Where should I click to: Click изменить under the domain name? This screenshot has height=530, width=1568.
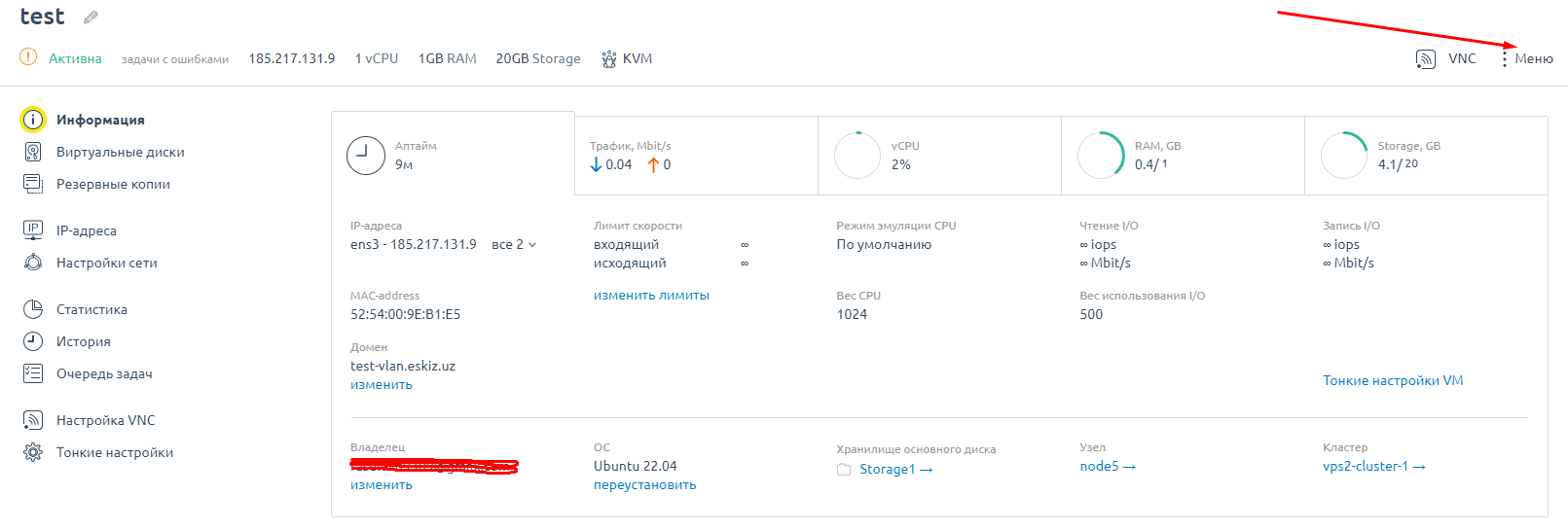pyautogui.click(x=382, y=385)
